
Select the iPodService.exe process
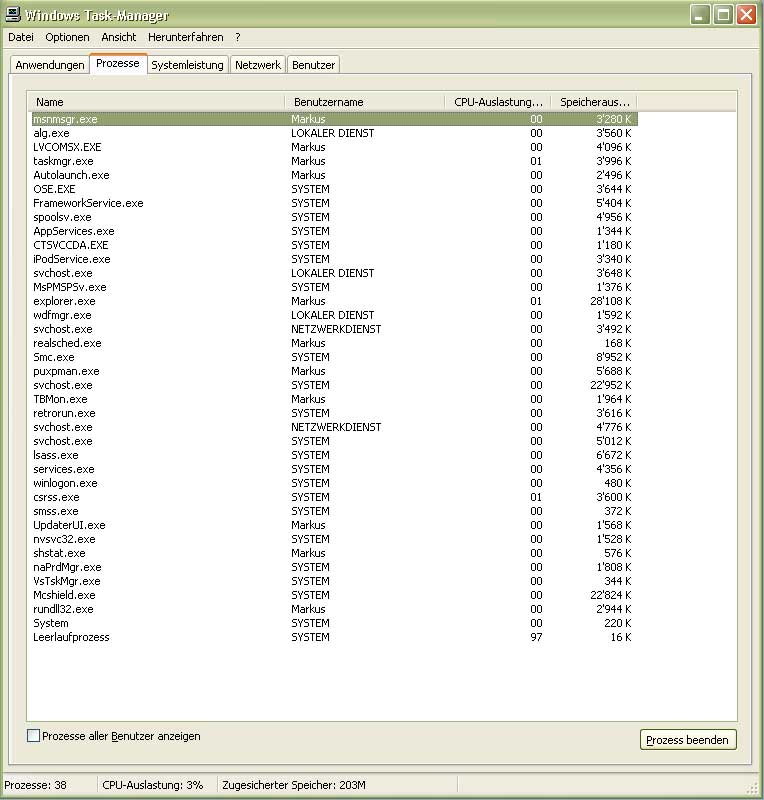pyautogui.click(x=334, y=259)
